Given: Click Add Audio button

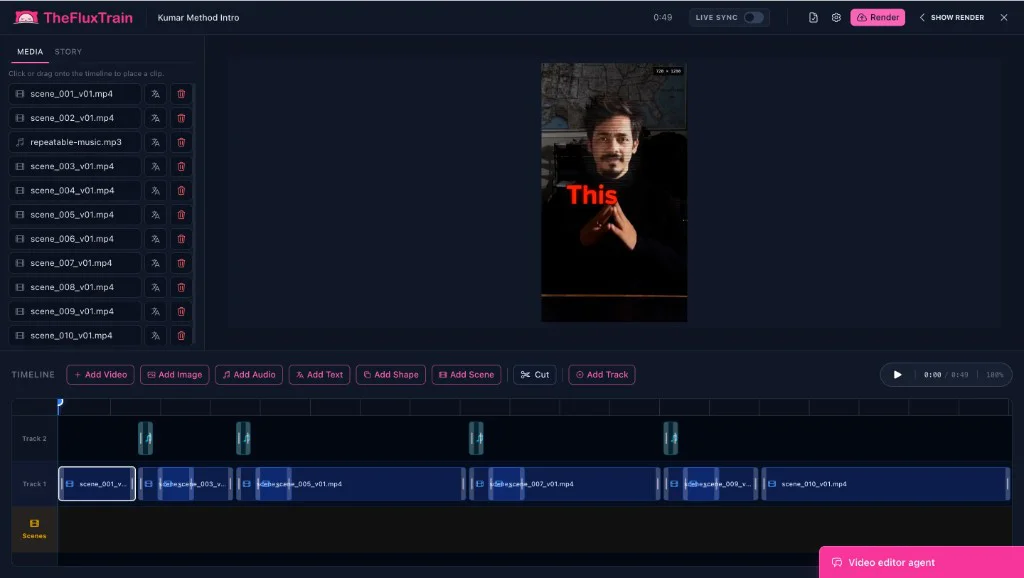Looking at the screenshot, I should tap(249, 375).
